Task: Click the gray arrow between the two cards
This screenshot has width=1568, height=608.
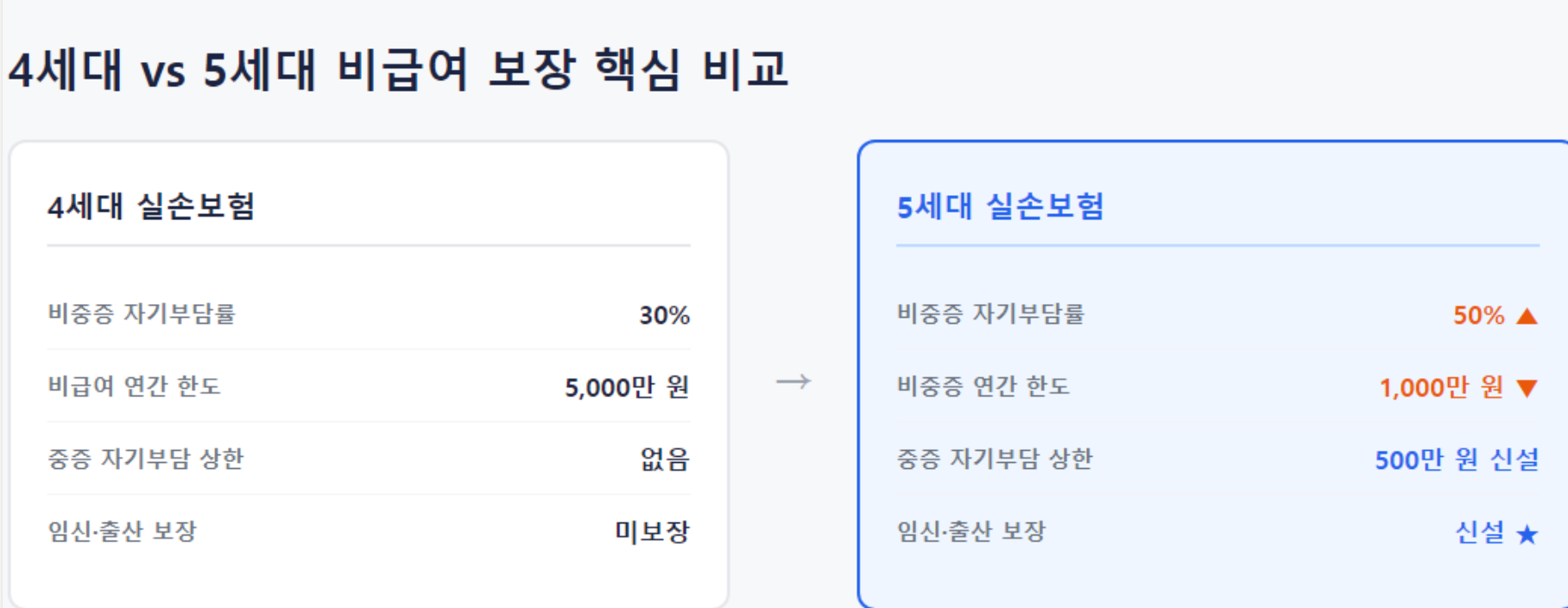Action: coord(793,381)
